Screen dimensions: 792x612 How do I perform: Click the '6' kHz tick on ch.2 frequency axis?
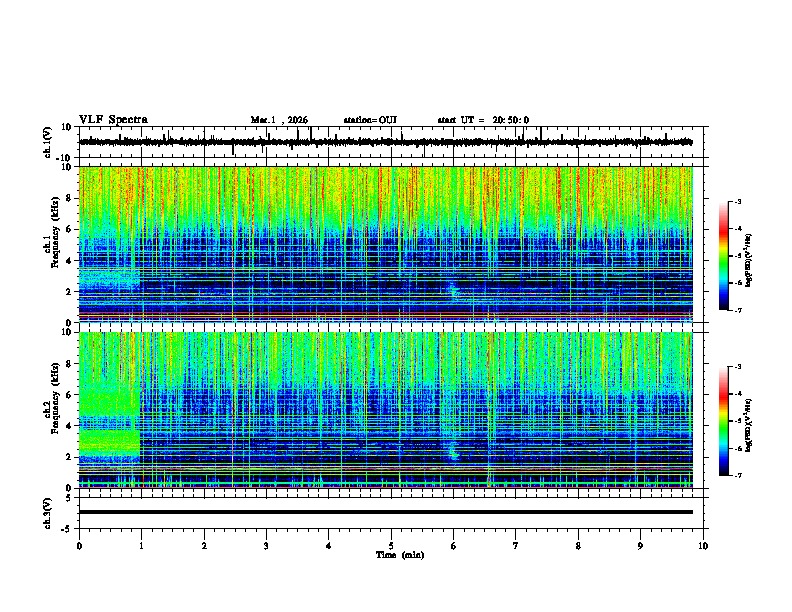pyautogui.click(x=70, y=395)
